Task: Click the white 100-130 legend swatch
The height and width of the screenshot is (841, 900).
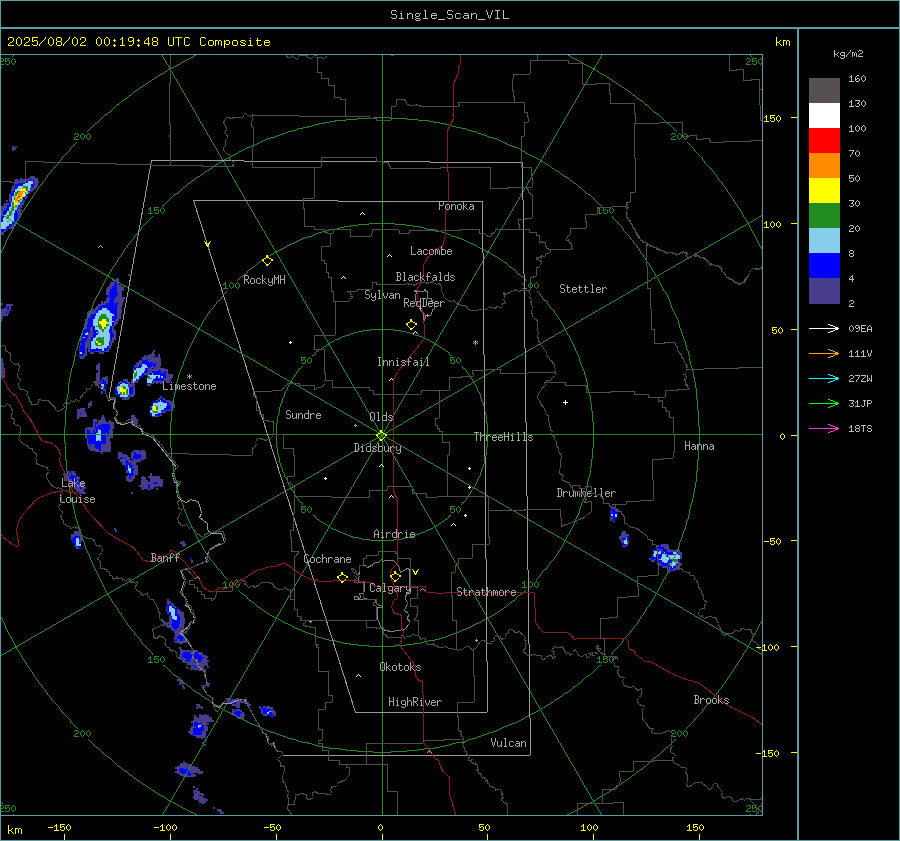Action: click(824, 115)
